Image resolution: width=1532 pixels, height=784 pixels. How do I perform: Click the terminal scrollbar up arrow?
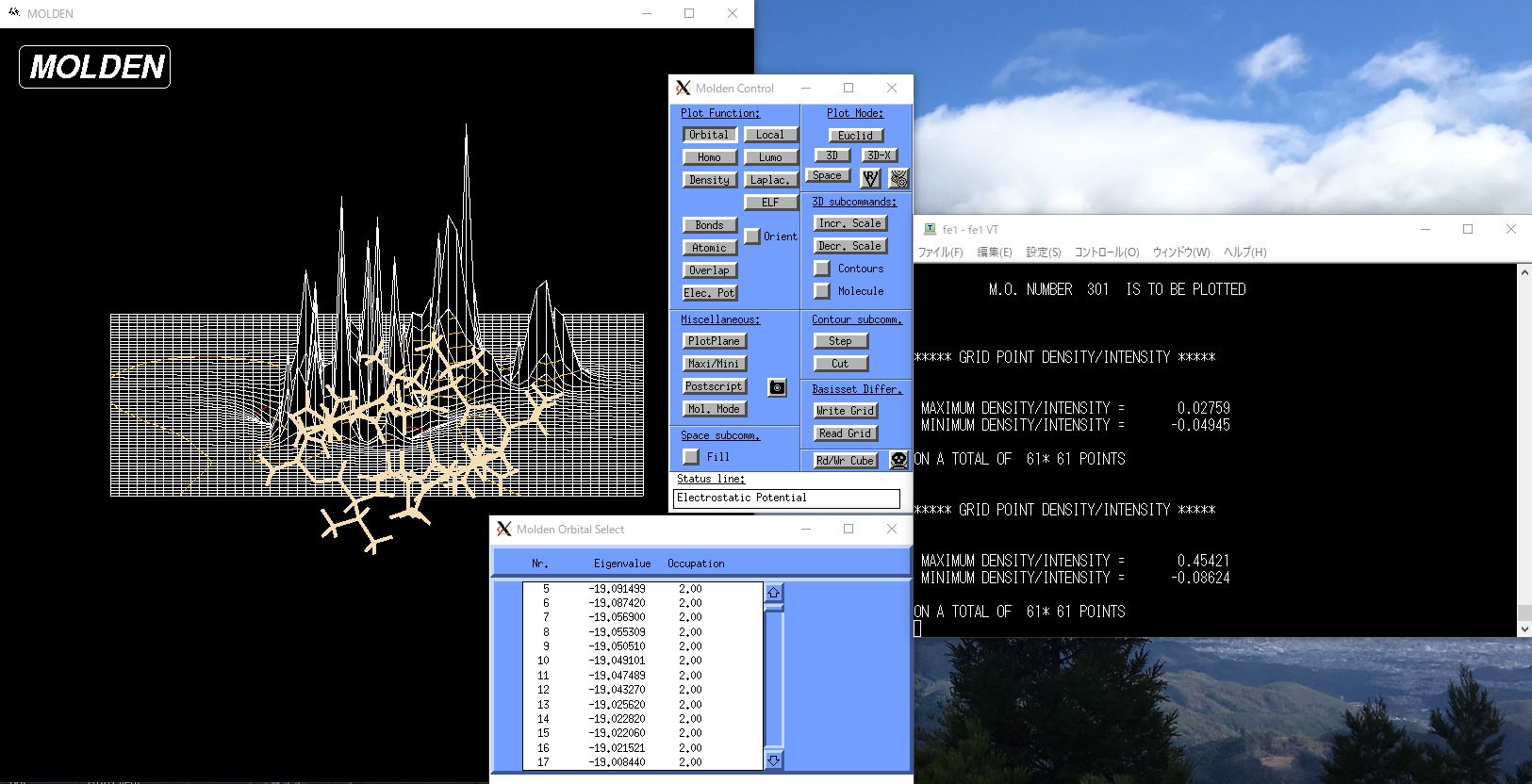coord(1524,271)
